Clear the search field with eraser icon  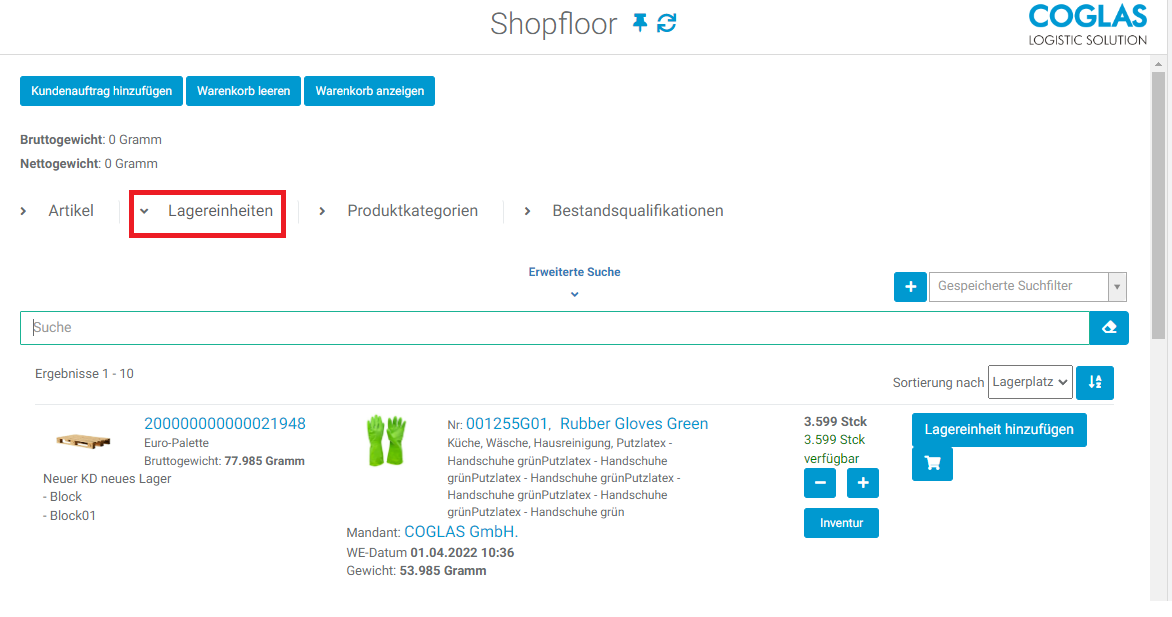(1109, 328)
